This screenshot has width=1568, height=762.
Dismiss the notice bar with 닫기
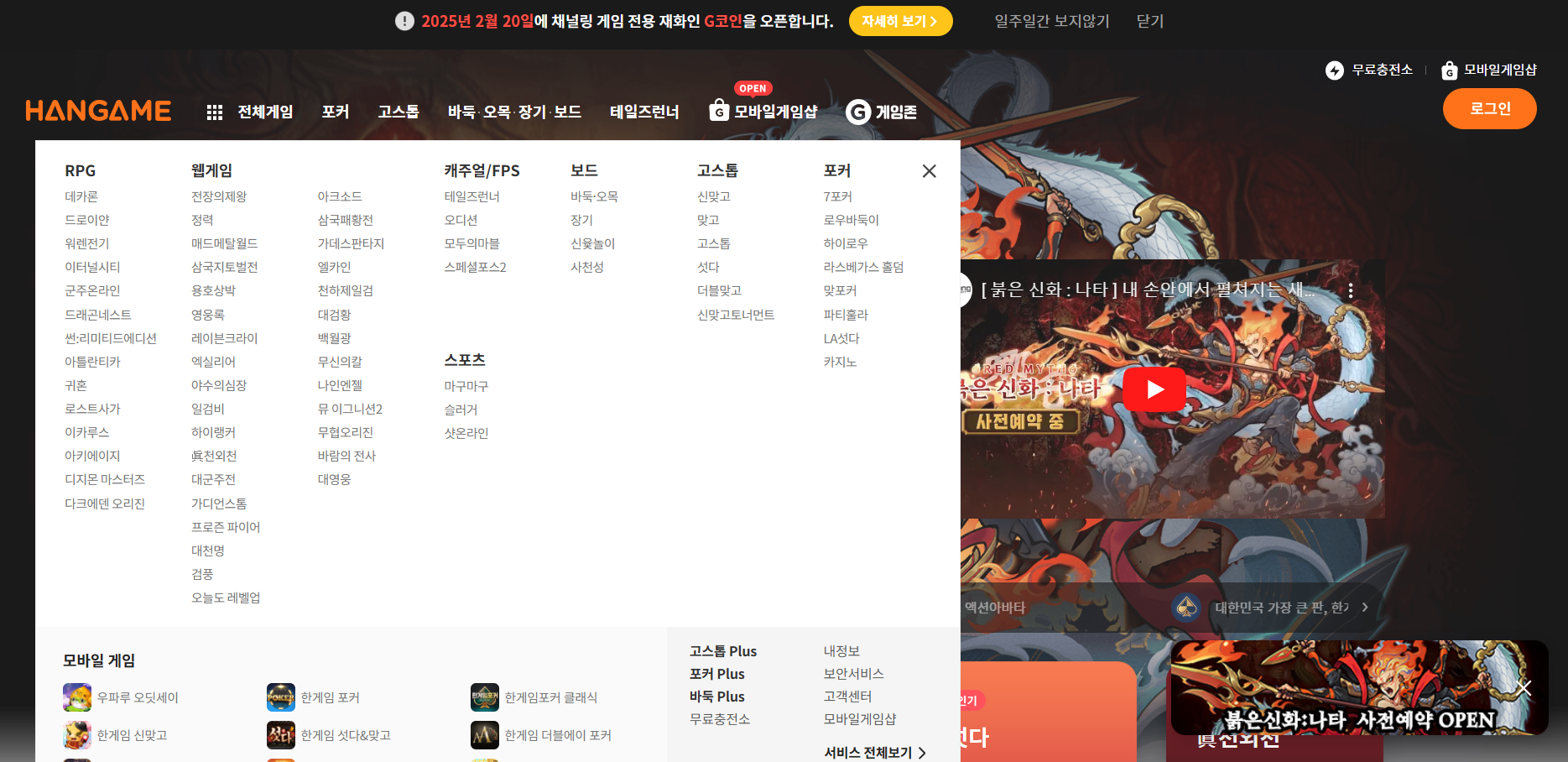coord(1149,21)
